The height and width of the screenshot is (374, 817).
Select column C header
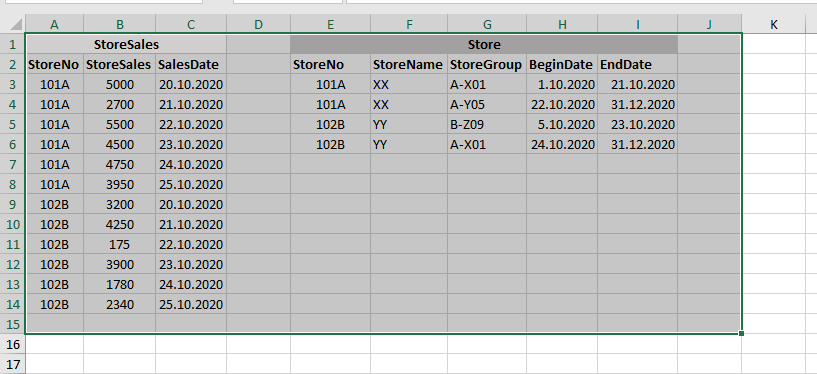point(191,24)
